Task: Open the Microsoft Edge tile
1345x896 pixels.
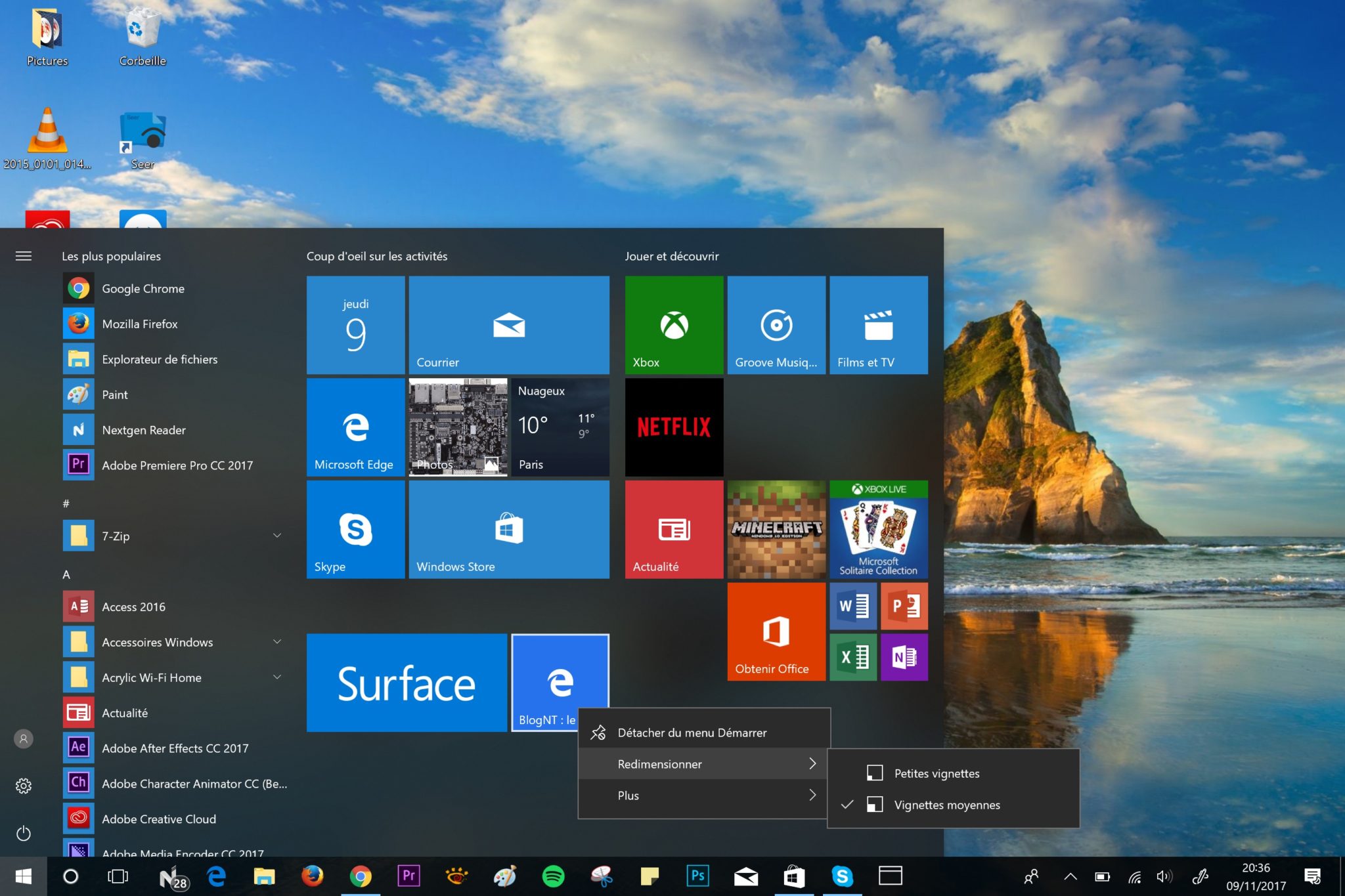Action: click(355, 427)
